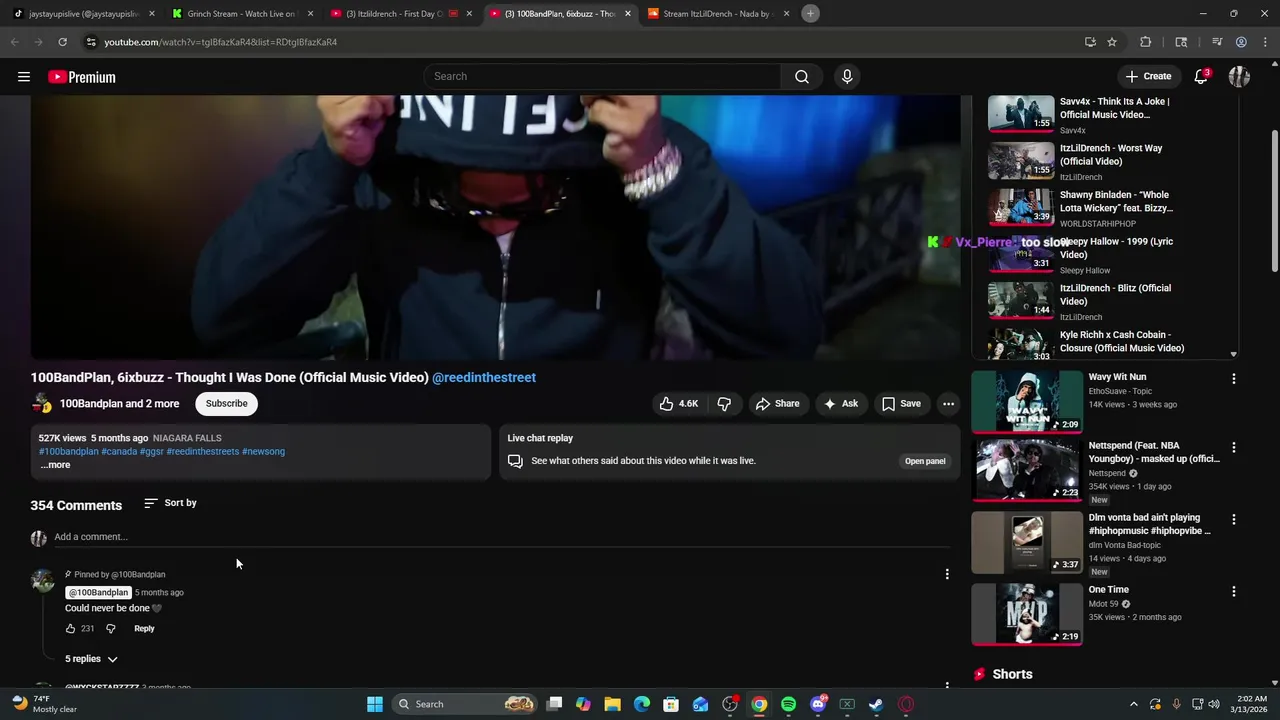The height and width of the screenshot is (720, 1280).
Task: Save video to a playlist
Action: coord(901,404)
